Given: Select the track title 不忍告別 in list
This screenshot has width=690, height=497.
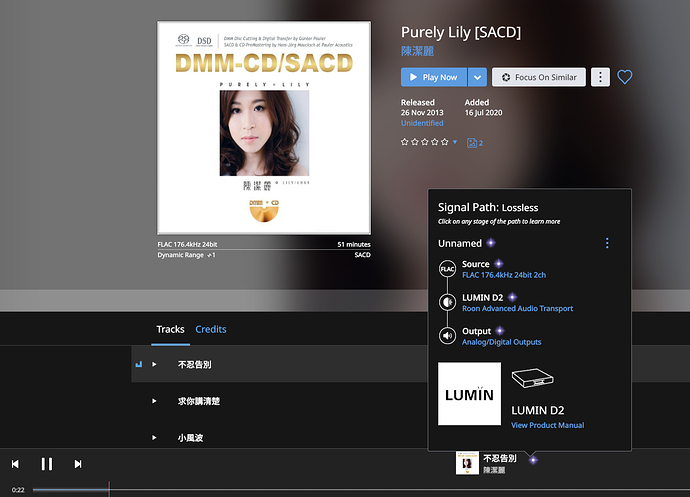Looking at the screenshot, I should (195, 364).
